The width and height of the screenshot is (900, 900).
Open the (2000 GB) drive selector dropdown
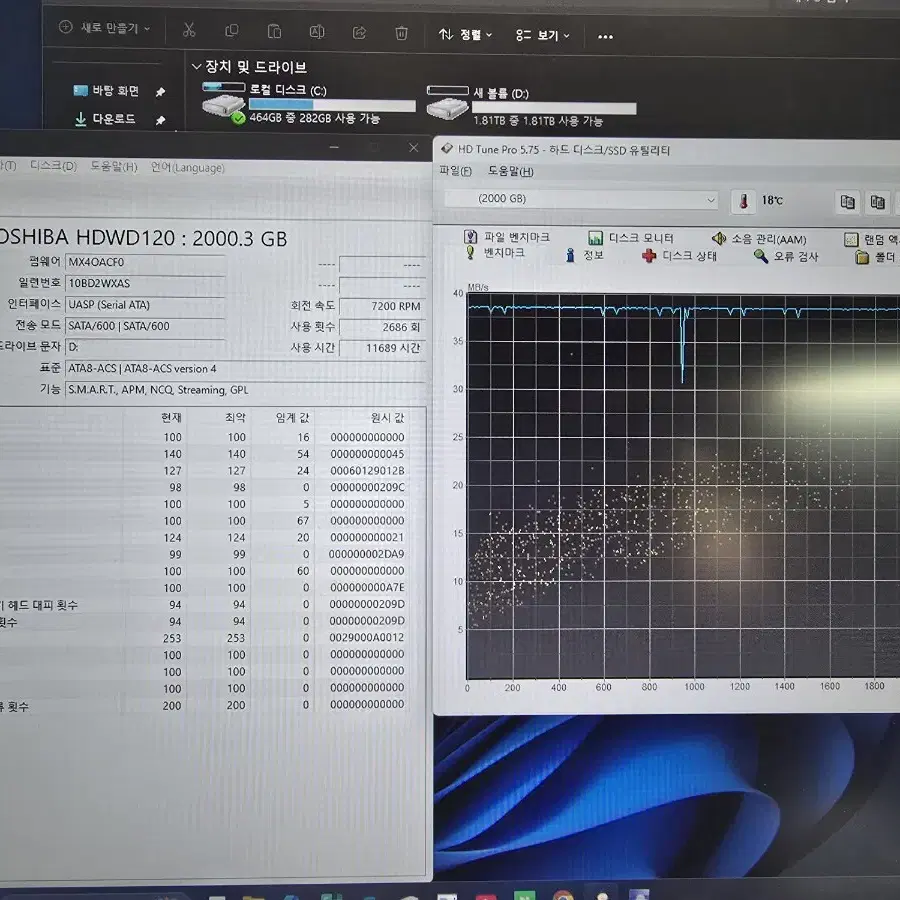tap(581, 199)
